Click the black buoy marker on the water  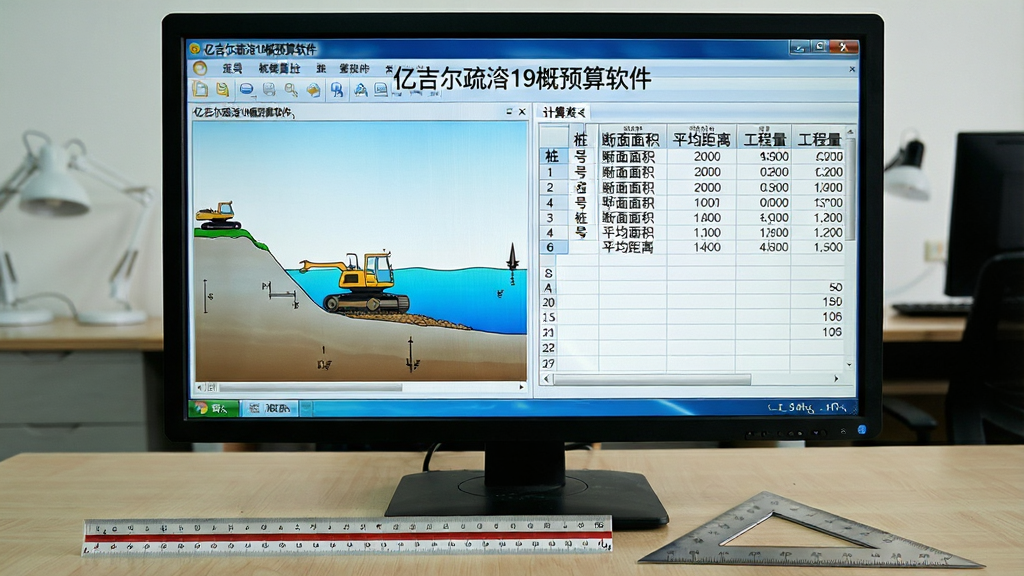pyautogui.click(x=513, y=258)
